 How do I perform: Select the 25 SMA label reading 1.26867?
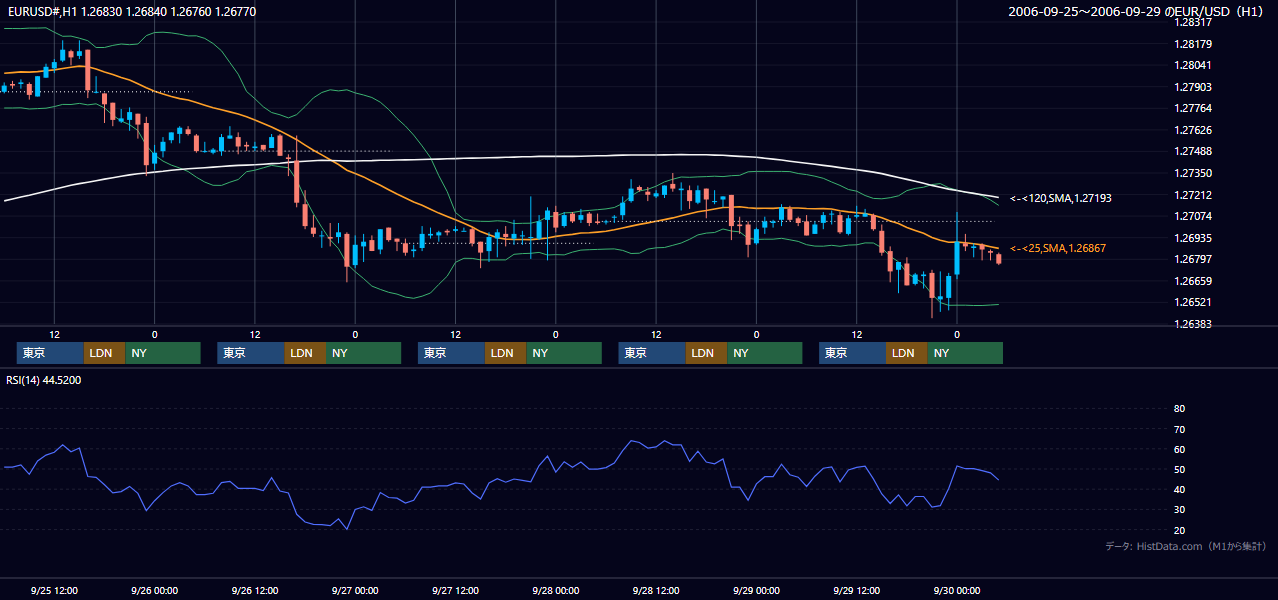coord(1058,248)
